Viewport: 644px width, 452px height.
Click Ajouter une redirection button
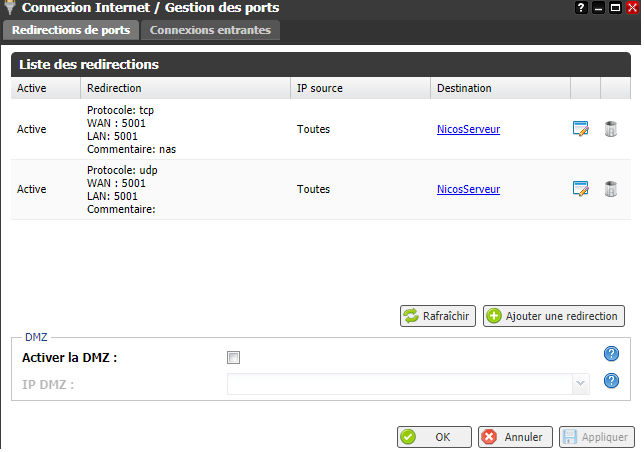click(x=554, y=316)
